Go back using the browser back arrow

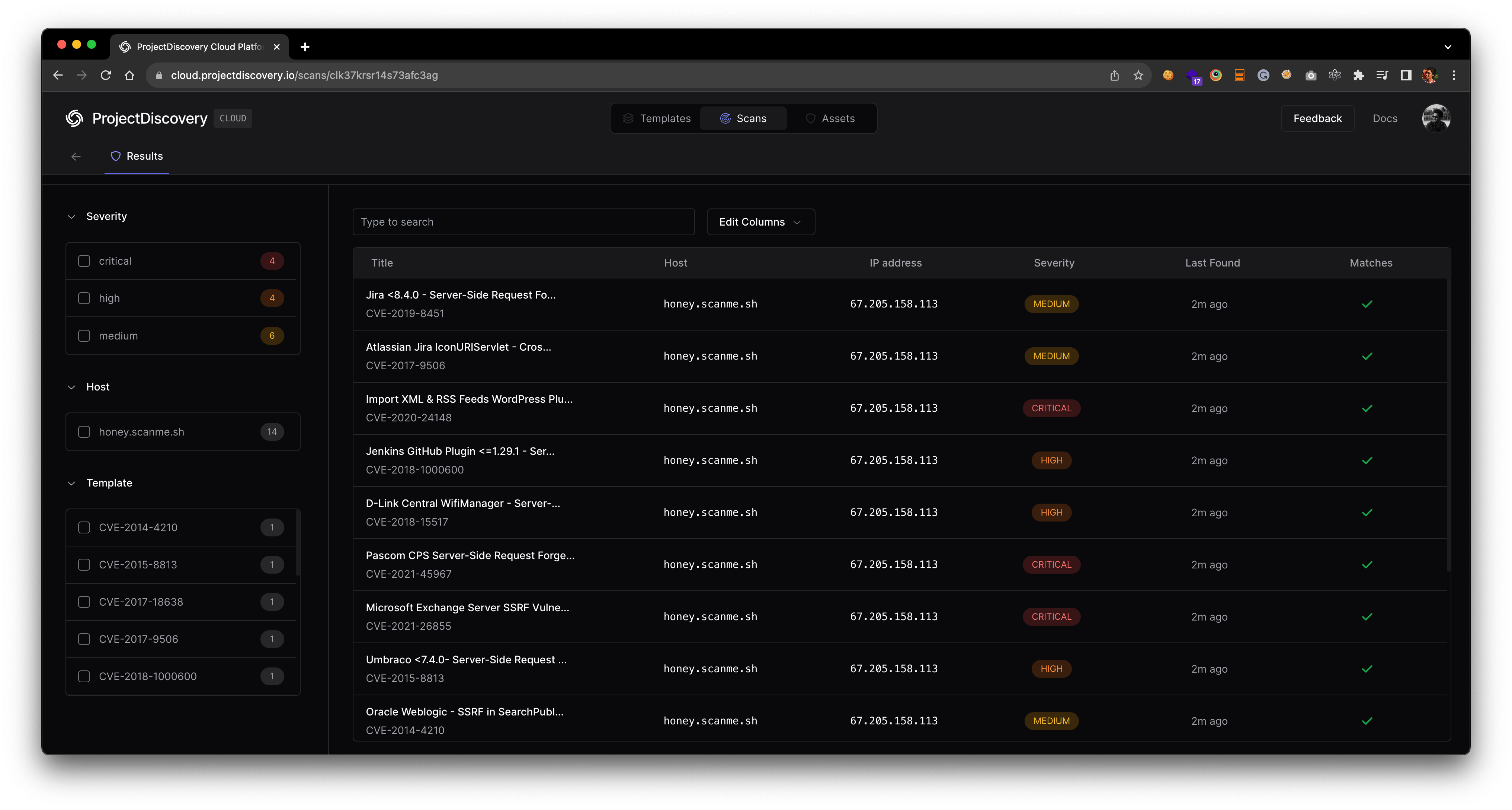(58, 75)
